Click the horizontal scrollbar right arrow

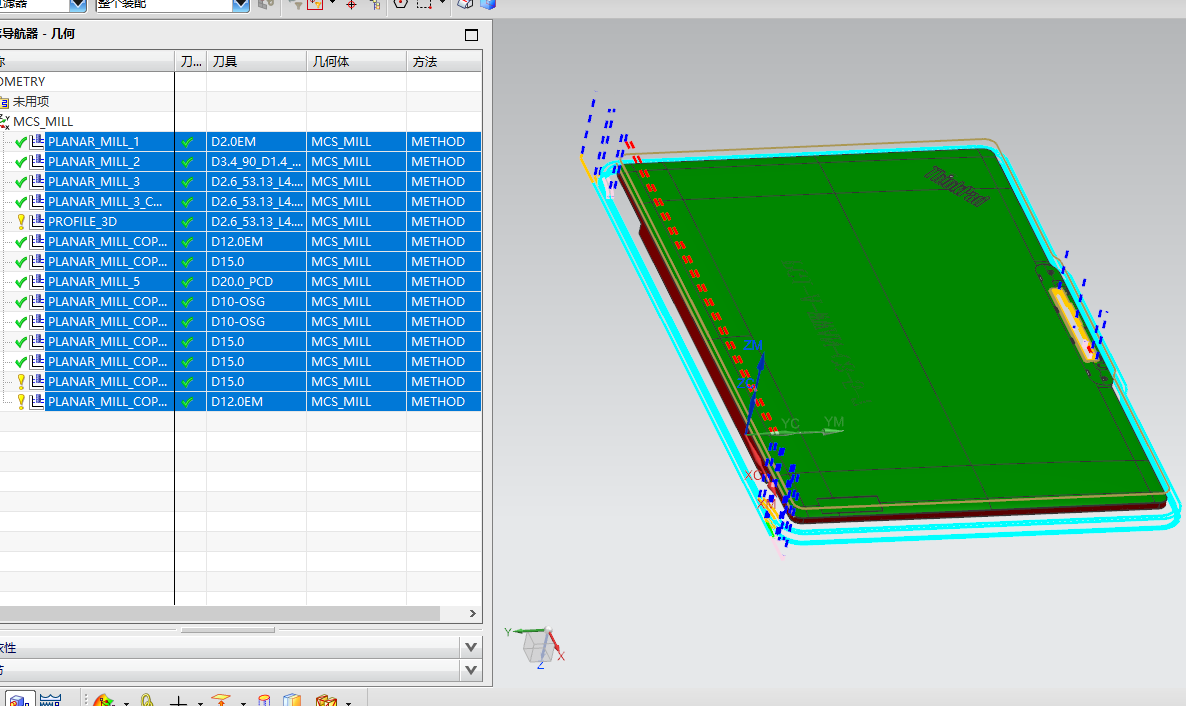coord(472,614)
